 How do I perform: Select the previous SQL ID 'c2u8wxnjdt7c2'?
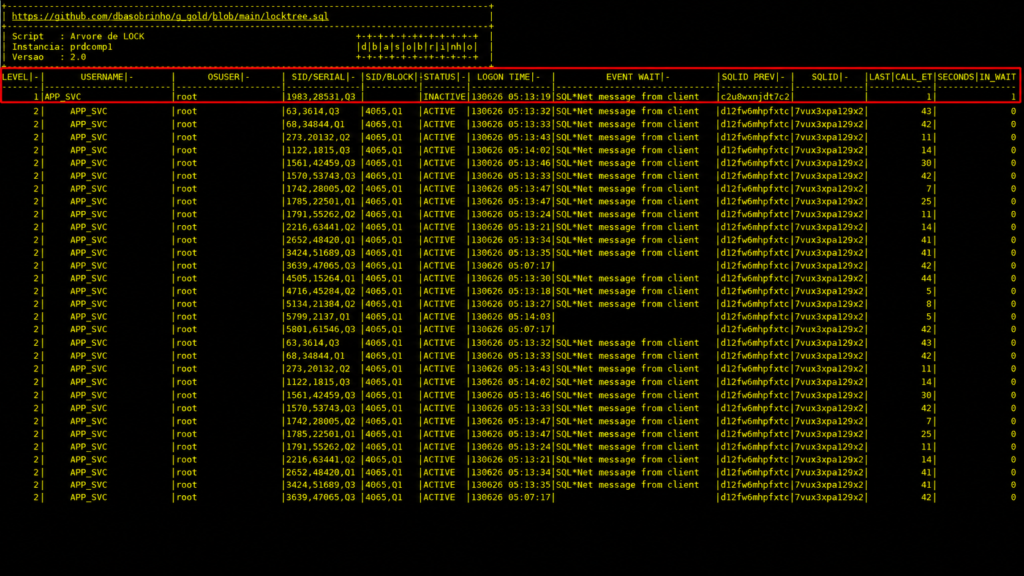tap(755, 97)
